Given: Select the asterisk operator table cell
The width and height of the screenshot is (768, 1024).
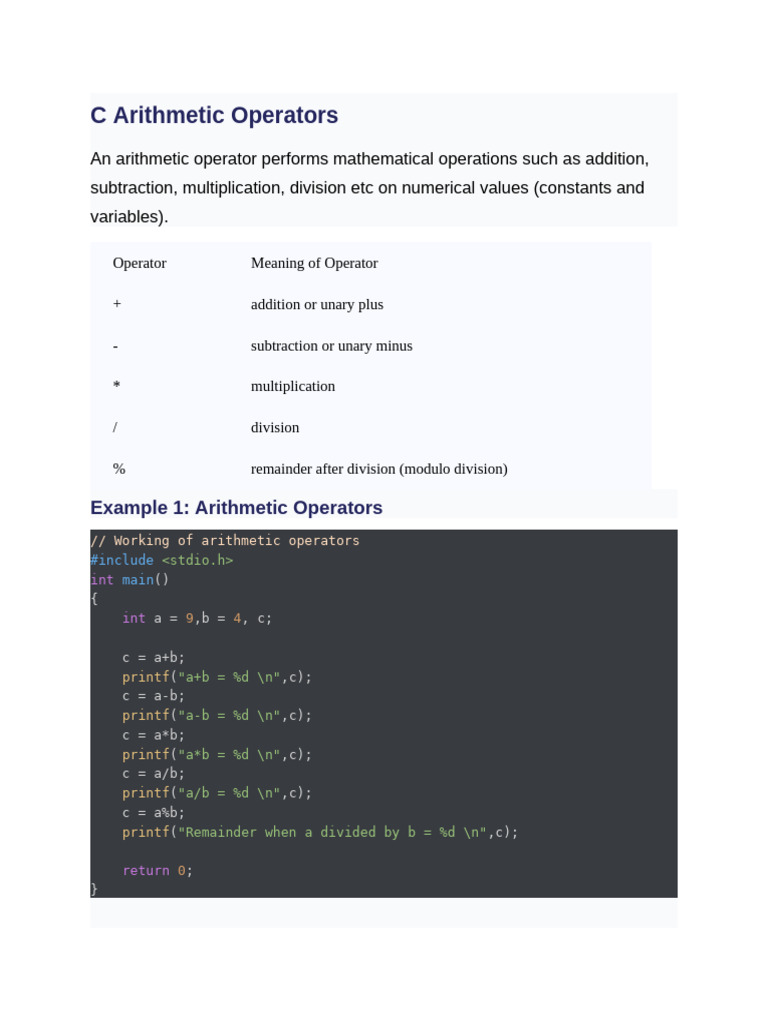Looking at the screenshot, I should [x=117, y=386].
